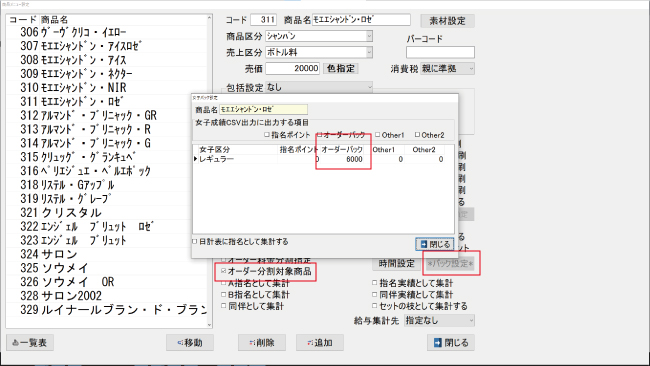Close the main product settings window
Screen dimensions: 650x366
pyautogui.click(x=451, y=343)
